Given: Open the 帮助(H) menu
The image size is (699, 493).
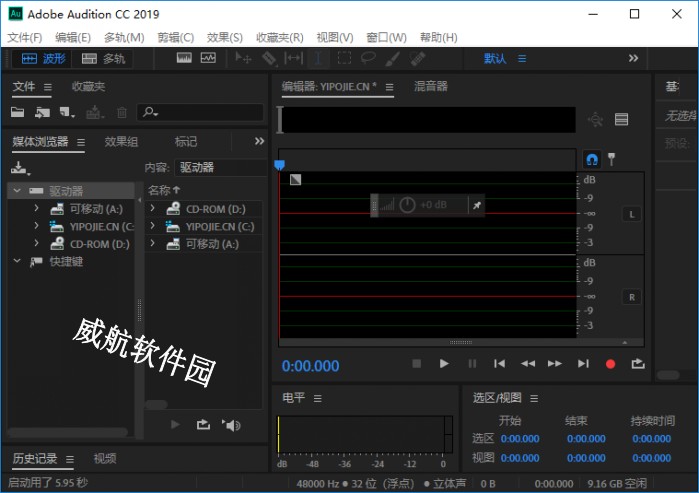Looking at the screenshot, I should coord(439,37).
